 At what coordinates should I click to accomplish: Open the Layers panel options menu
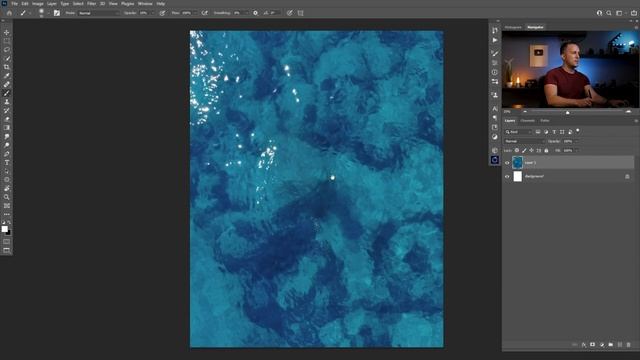[x=636, y=121]
